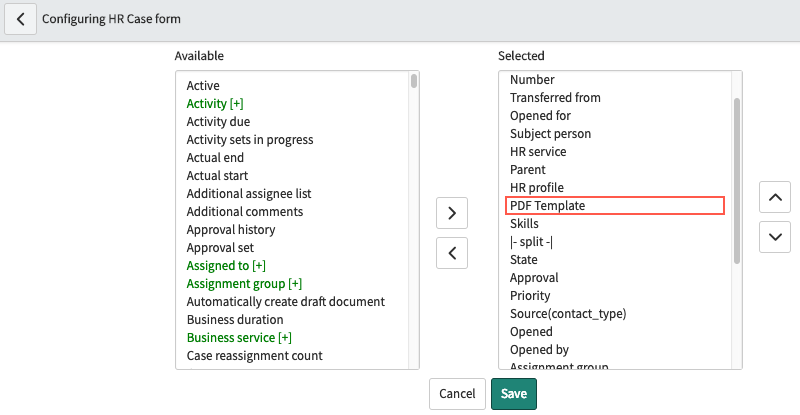Click the Available list scrollbar
This screenshot has width=800, height=415.
tap(414, 81)
